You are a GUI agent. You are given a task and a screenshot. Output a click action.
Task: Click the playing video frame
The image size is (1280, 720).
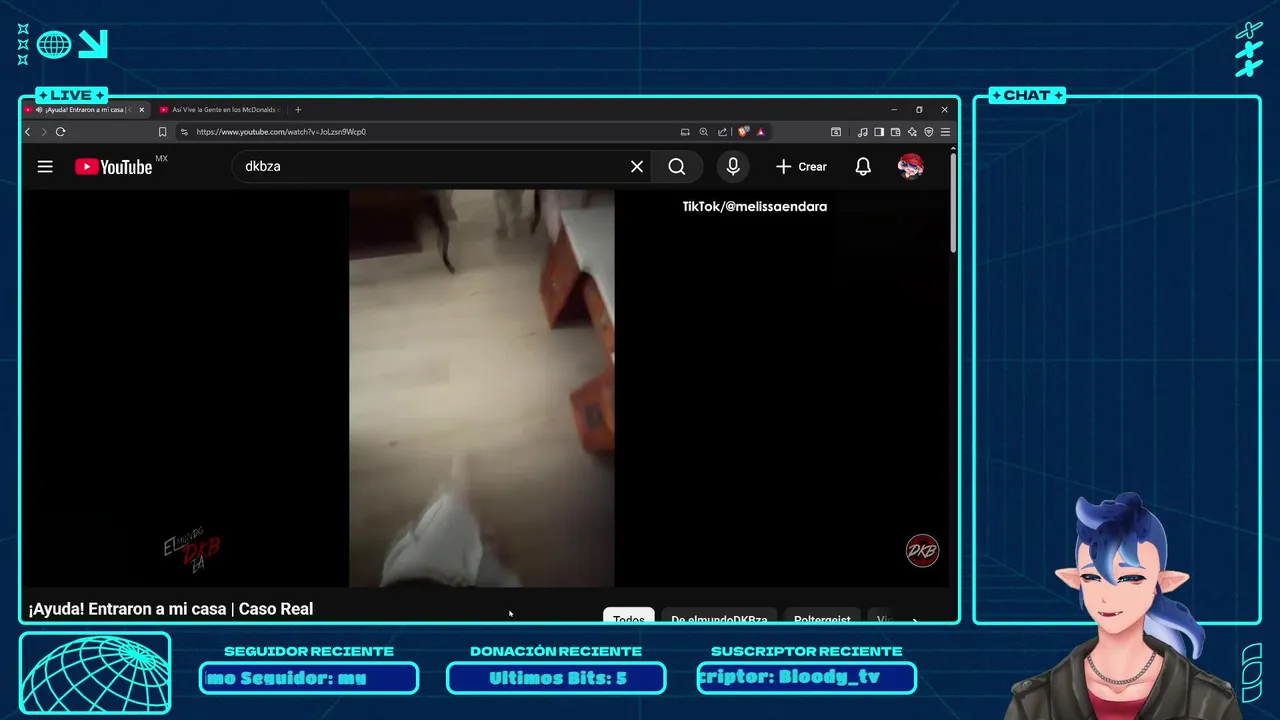[x=481, y=388]
